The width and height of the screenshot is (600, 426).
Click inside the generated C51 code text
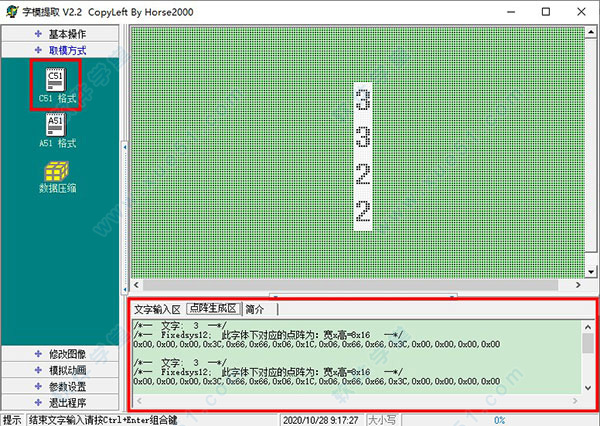330,344
